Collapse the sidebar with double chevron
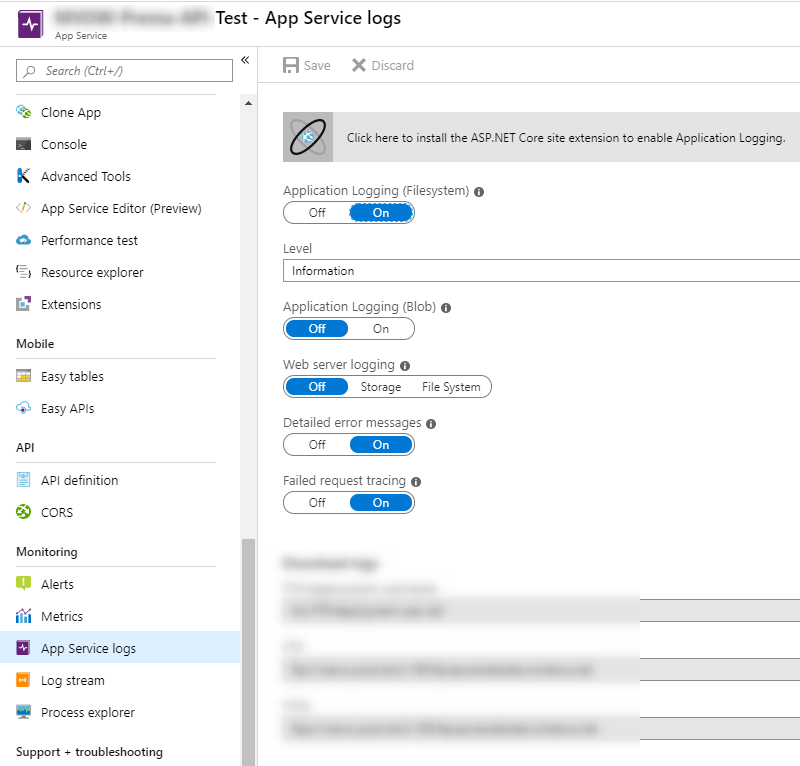The height and width of the screenshot is (766, 800). [x=245, y=60]
